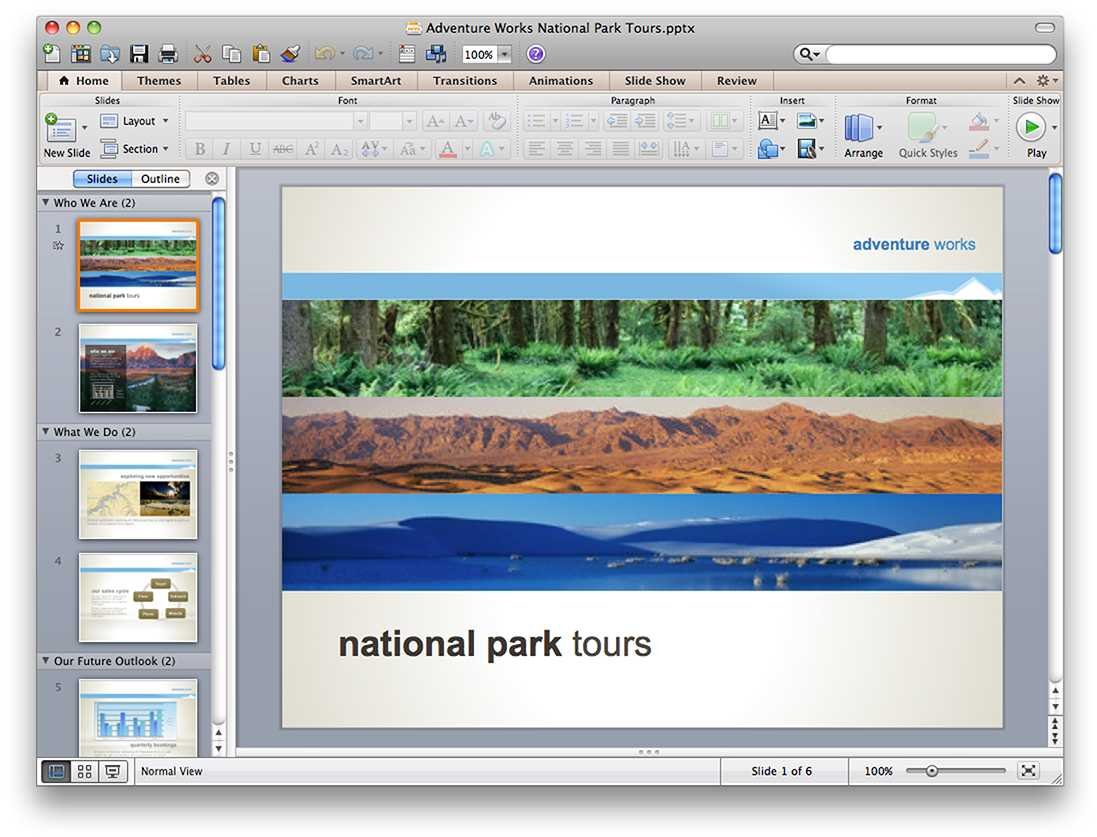Image resolution: width=1097 pixels, height=837 pixels.
Task: Click the Print icon in toolbar
Action: click(x=168, y=54)
